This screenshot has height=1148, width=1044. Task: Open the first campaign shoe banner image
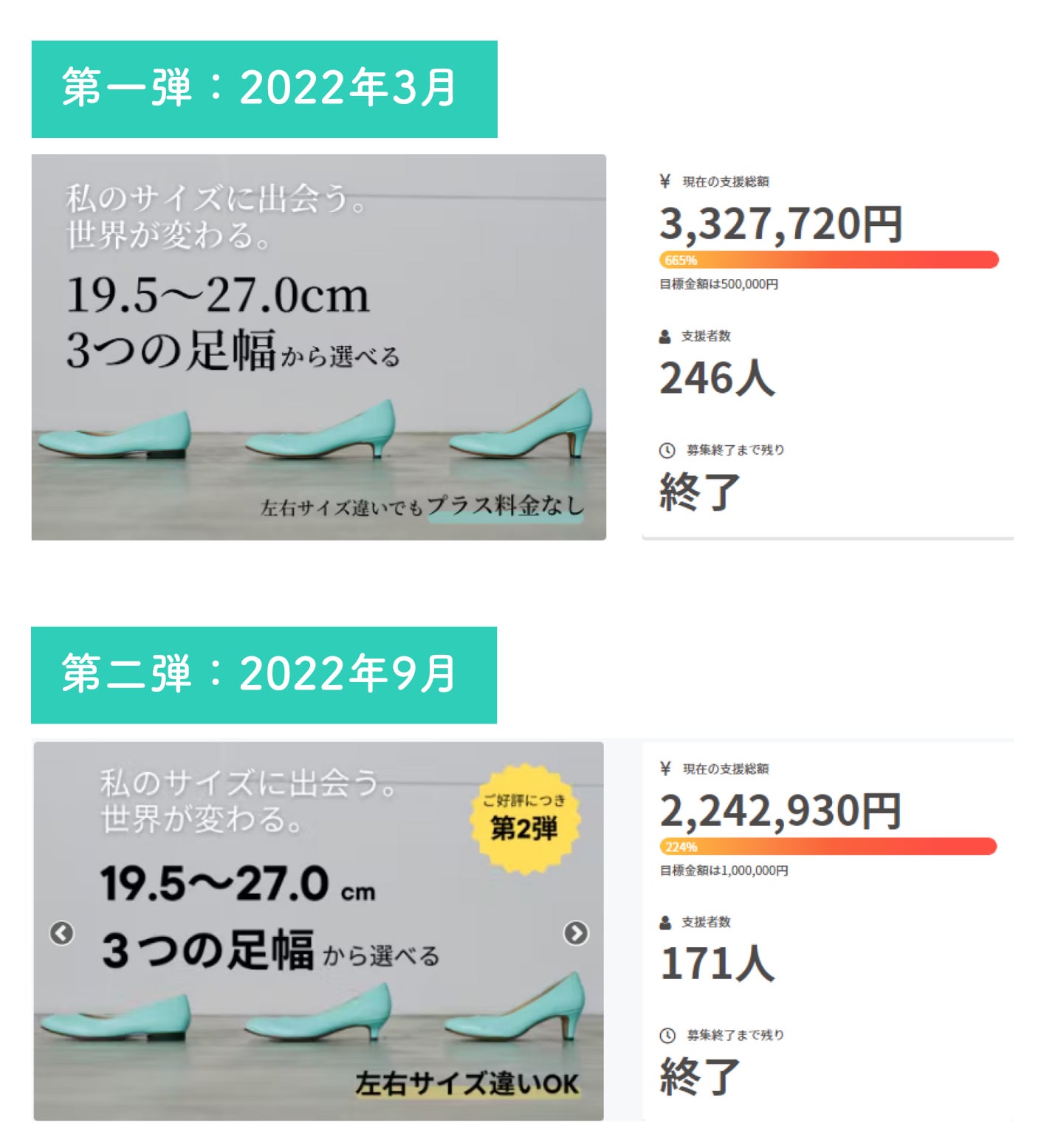coord(318,347)
